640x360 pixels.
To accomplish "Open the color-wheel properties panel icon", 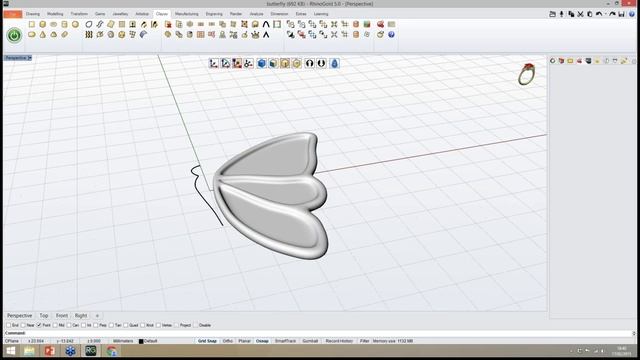I will [553, 61].
